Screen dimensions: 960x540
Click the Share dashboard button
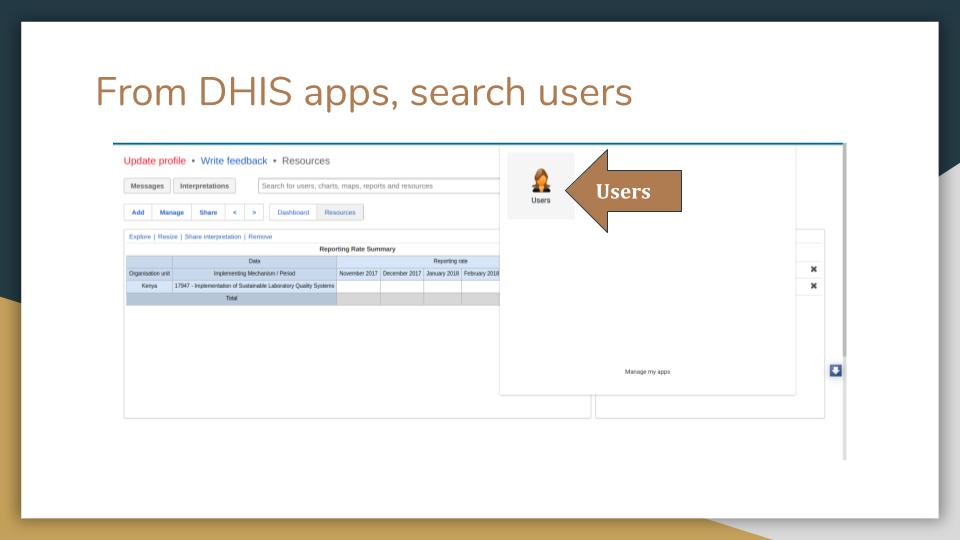coord(208,212)
